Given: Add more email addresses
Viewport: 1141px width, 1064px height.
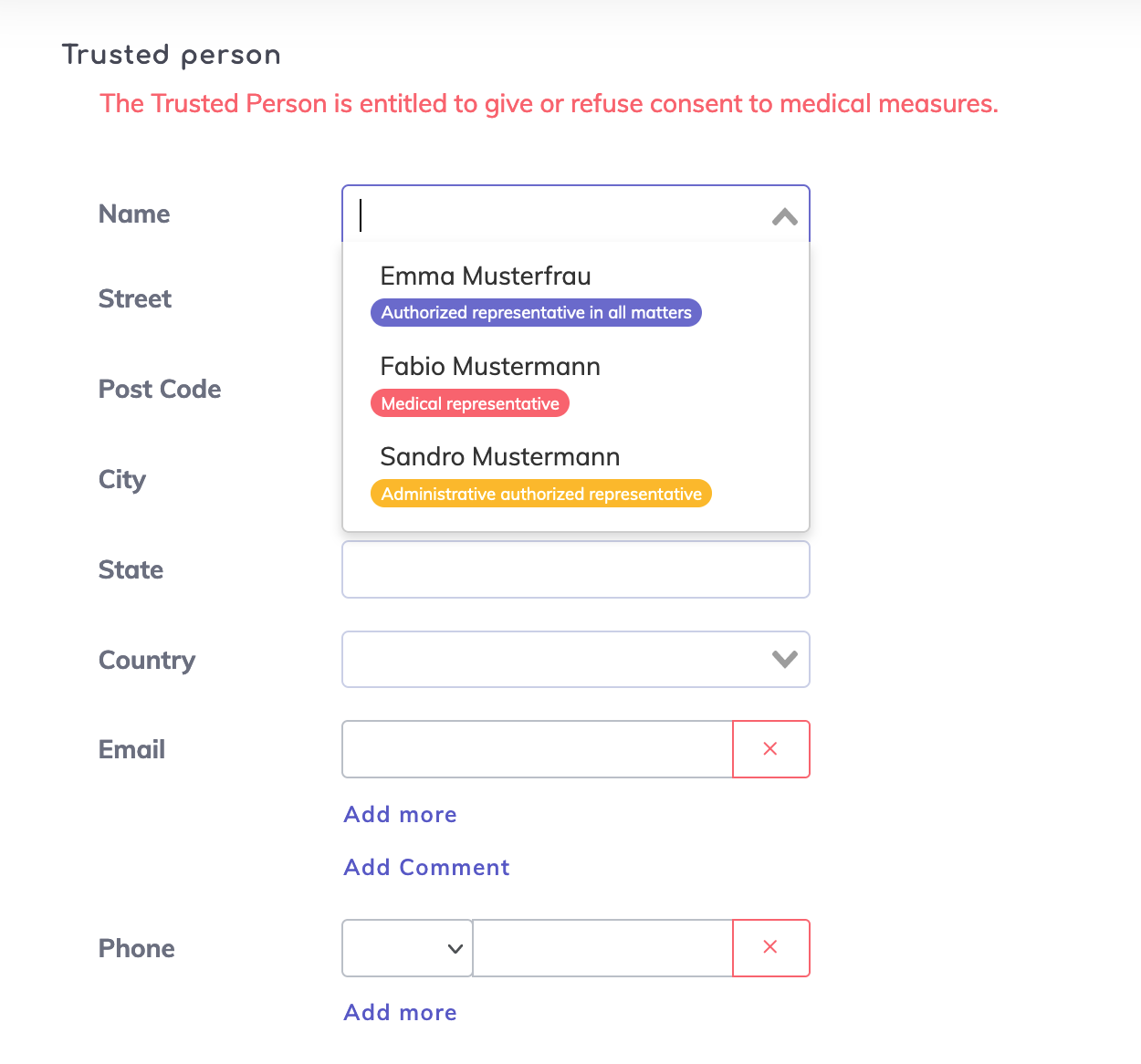Looking at the screenshot, I should pos(400,814).
